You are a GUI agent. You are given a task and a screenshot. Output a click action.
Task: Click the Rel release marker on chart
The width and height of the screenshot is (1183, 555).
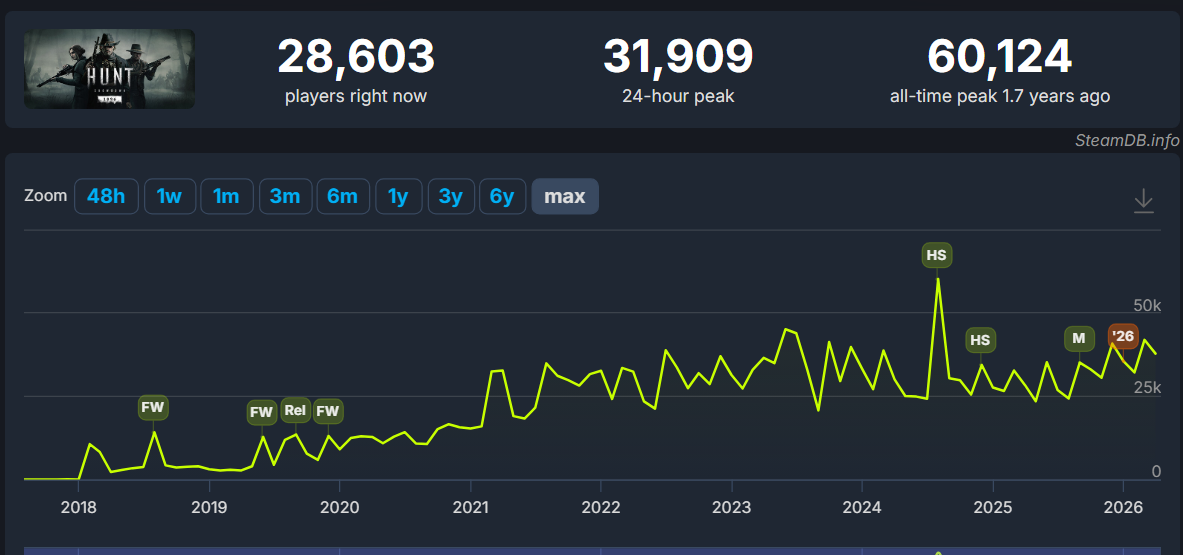point(295,410)
